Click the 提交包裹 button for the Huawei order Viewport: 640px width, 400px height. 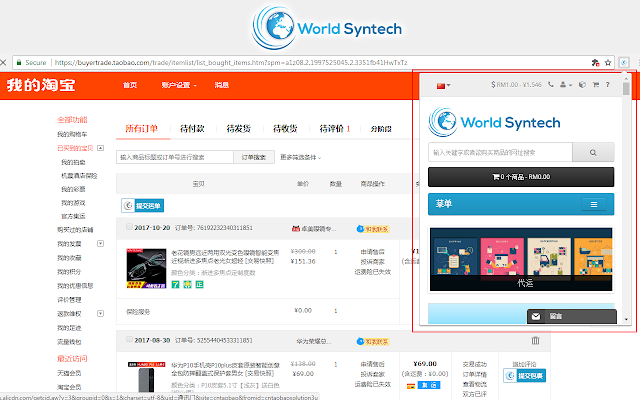(524, 376)
